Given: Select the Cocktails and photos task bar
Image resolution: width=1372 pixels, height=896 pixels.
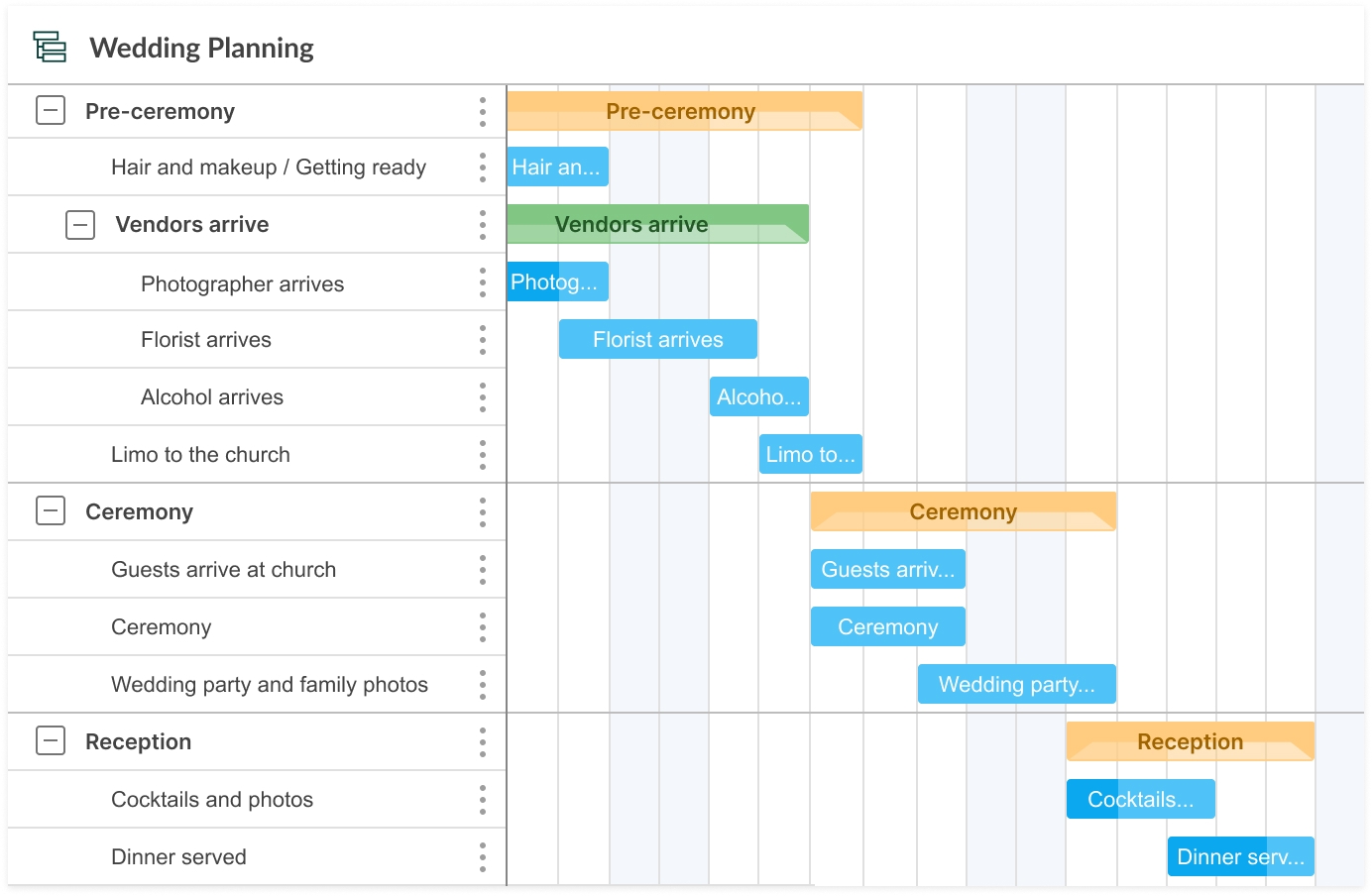Looking at the screenshot, I should click(1140, 799).
